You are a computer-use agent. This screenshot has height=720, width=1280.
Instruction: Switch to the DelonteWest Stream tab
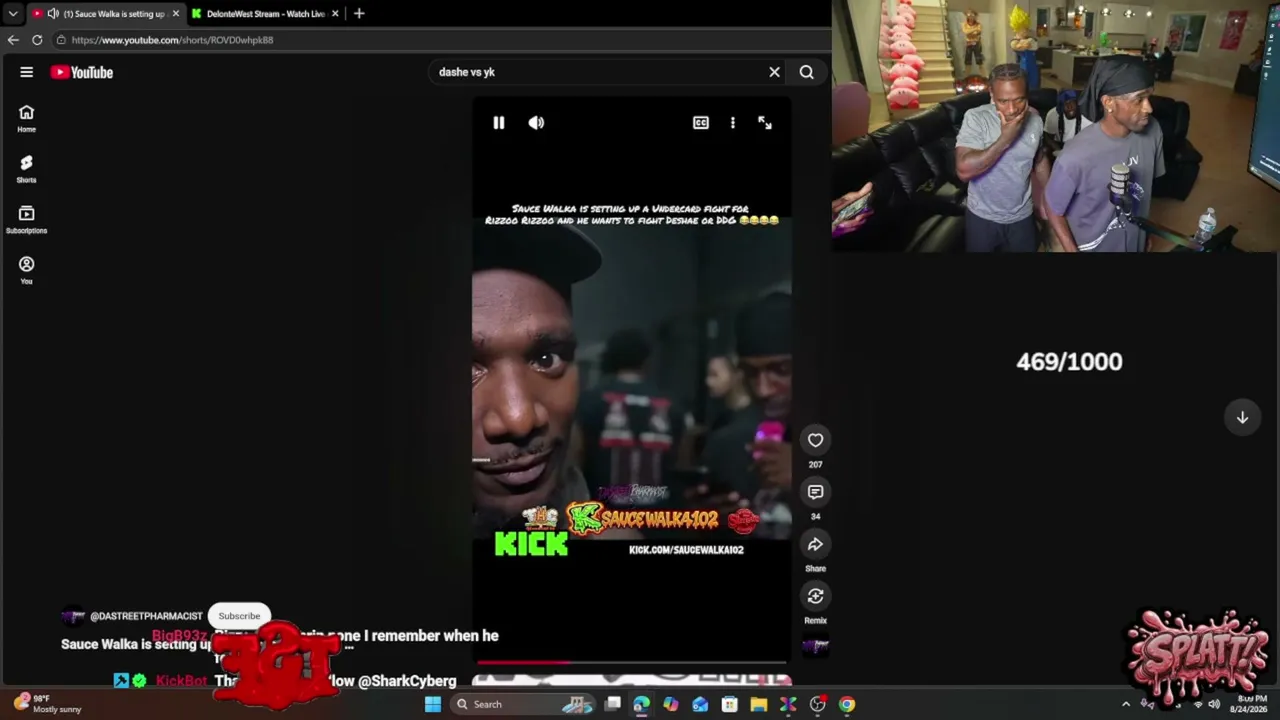[x=265, y=14]
